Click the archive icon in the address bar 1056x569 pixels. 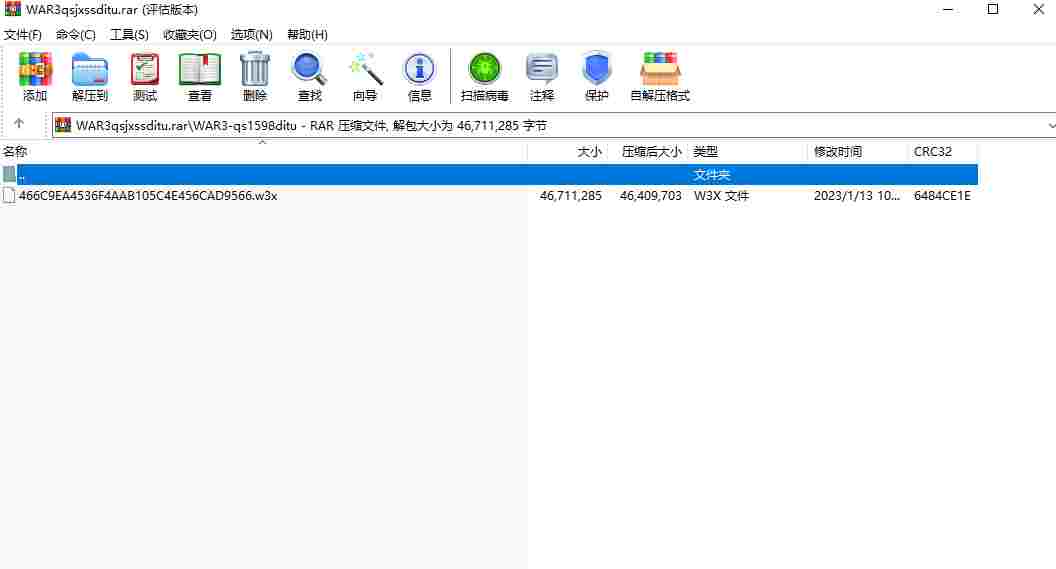click(63, 125)
